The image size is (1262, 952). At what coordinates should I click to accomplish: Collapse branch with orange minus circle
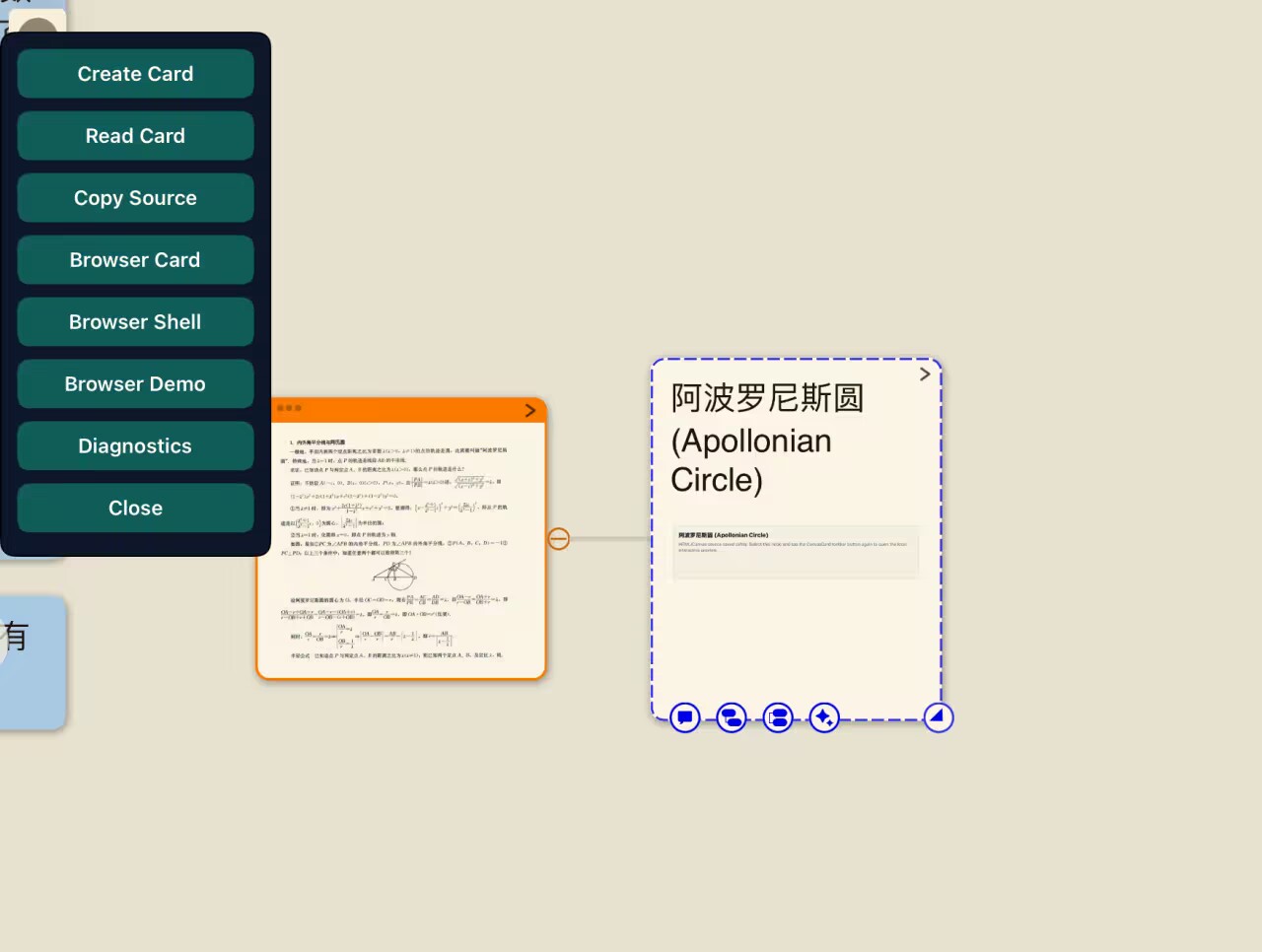click(558, 538)
